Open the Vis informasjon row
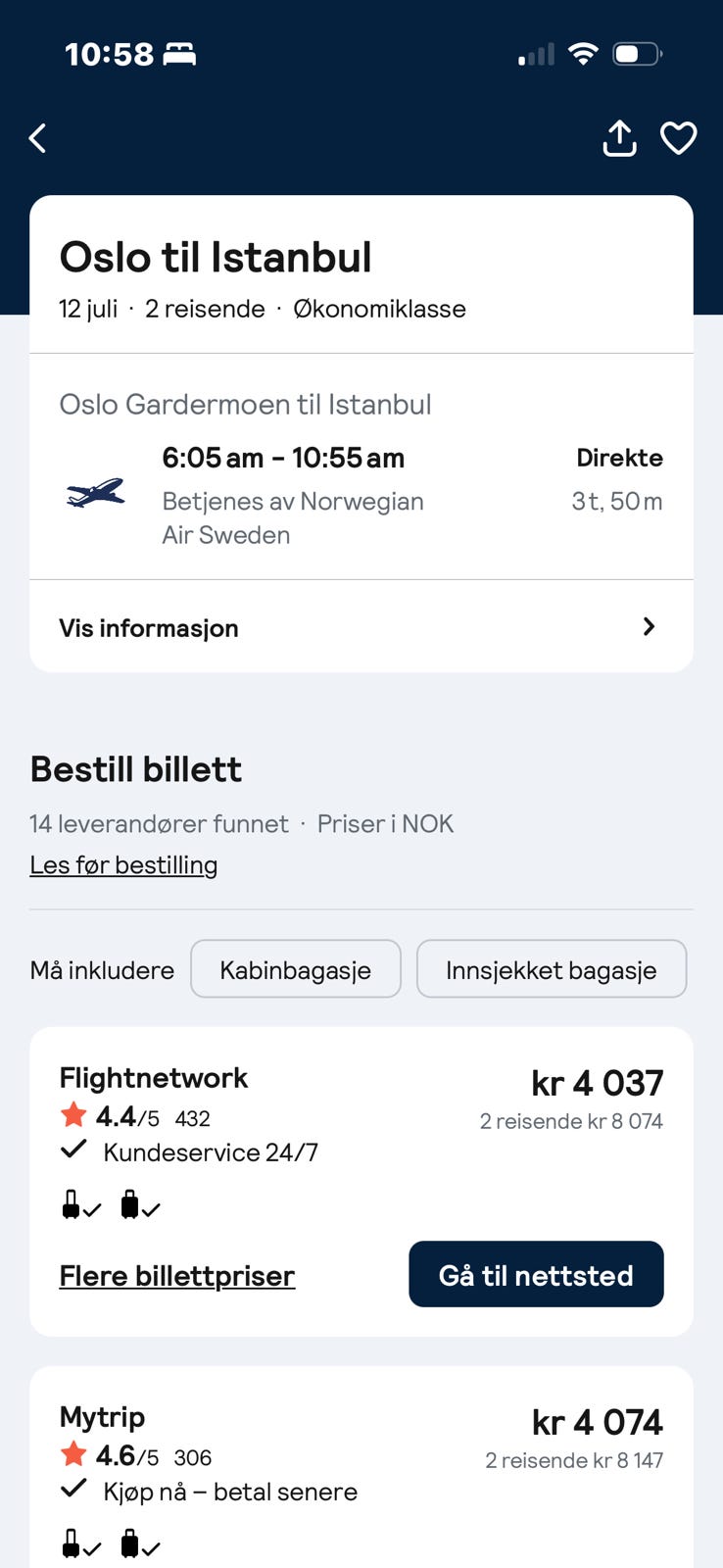Screen dimensions: 723x1568 pyautogui.click(x=361, y=626)
